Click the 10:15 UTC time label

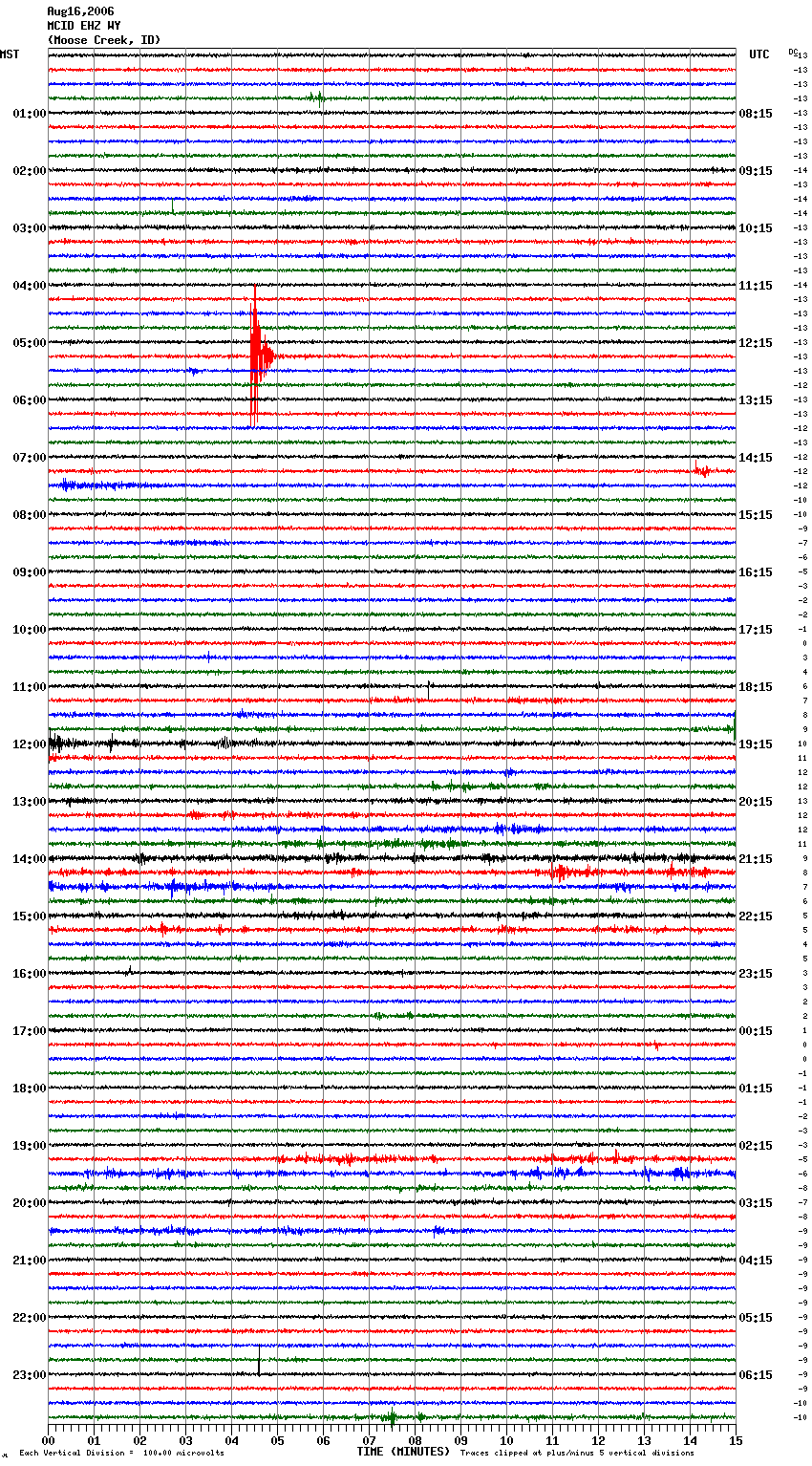click(756, 228)
